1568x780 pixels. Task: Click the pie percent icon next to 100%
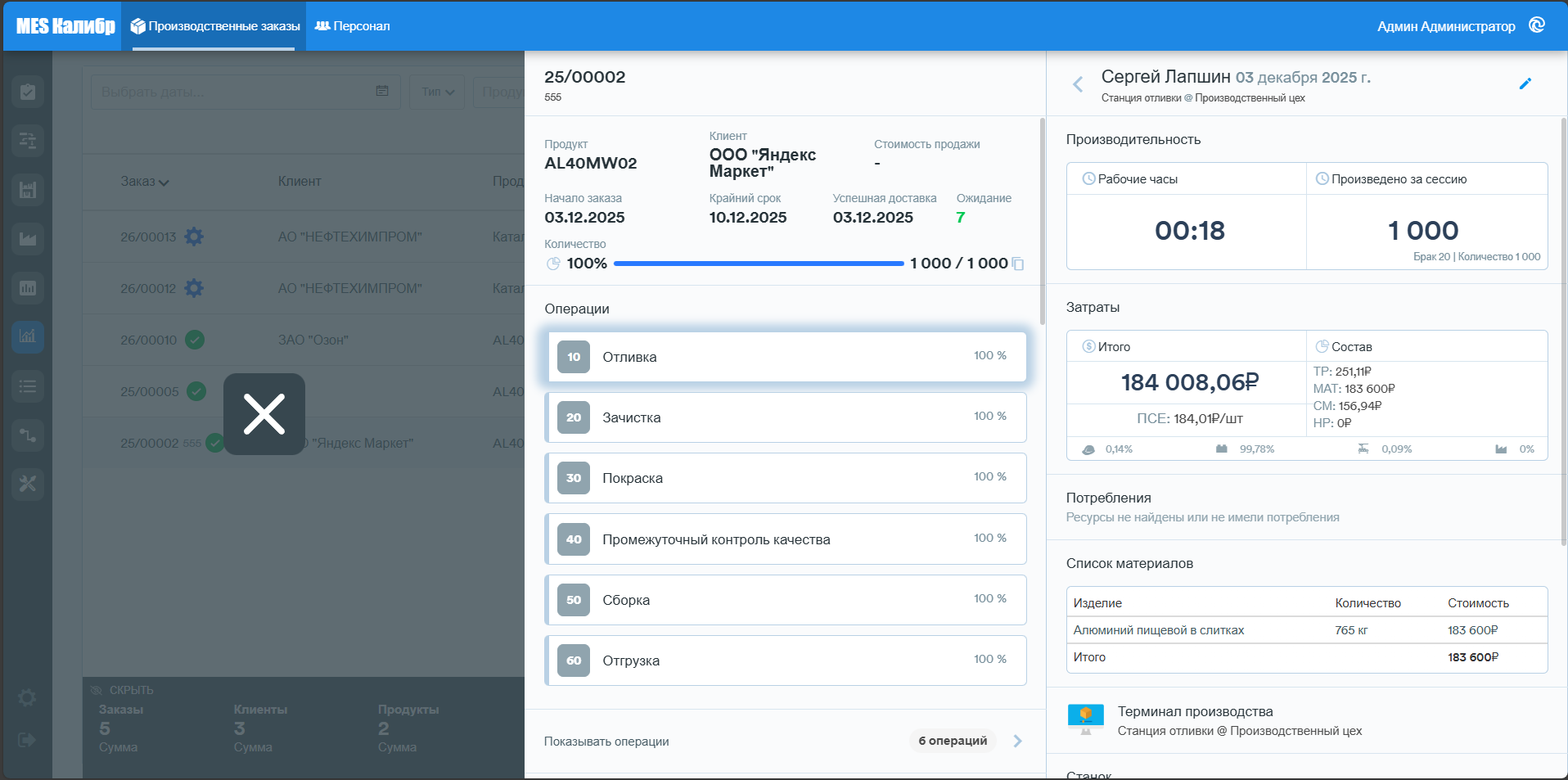(x=553, y=264)
